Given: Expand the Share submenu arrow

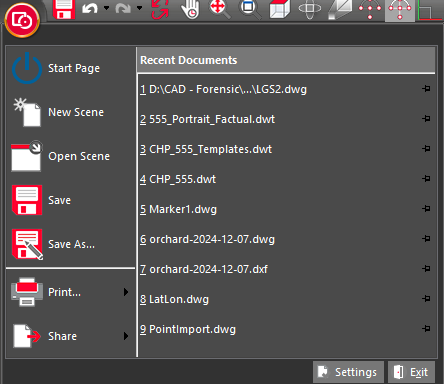Looking at the screenshot, I should (x=126, y=336).
